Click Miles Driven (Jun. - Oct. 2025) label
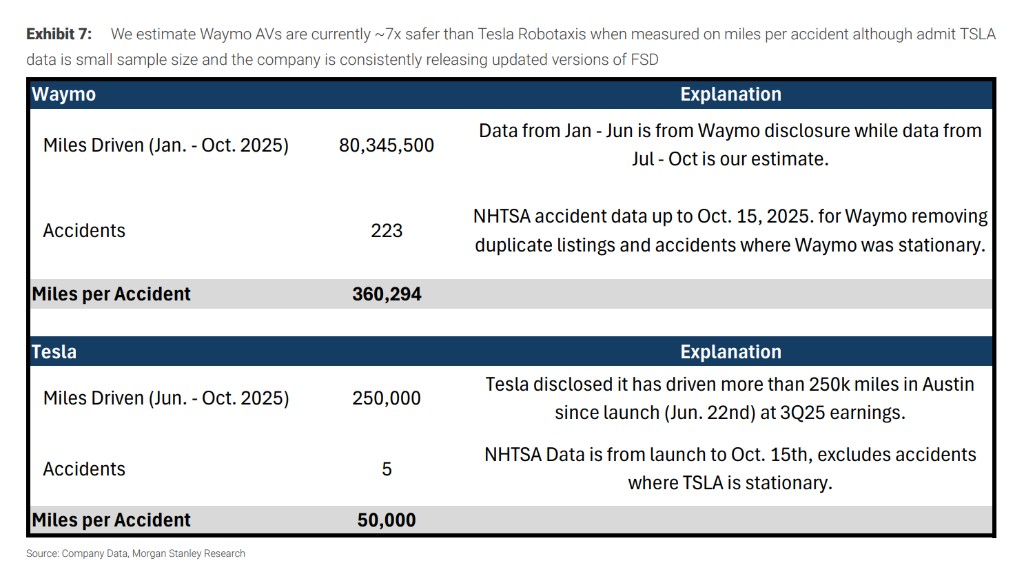The height and width of the screenshot is (570, 1024). pyautogui.click(x=166, y=398)
